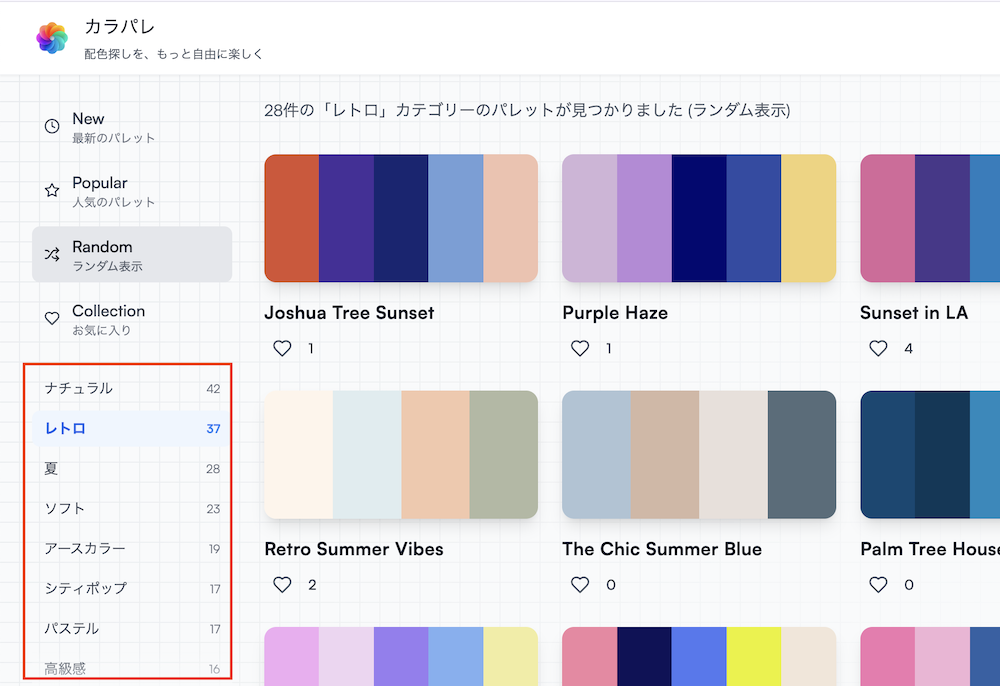The image size is (1000, 686).
Task: Pick the orange-red swatch in Joshua Tree Sunset
Action: (x=292, y=218)
